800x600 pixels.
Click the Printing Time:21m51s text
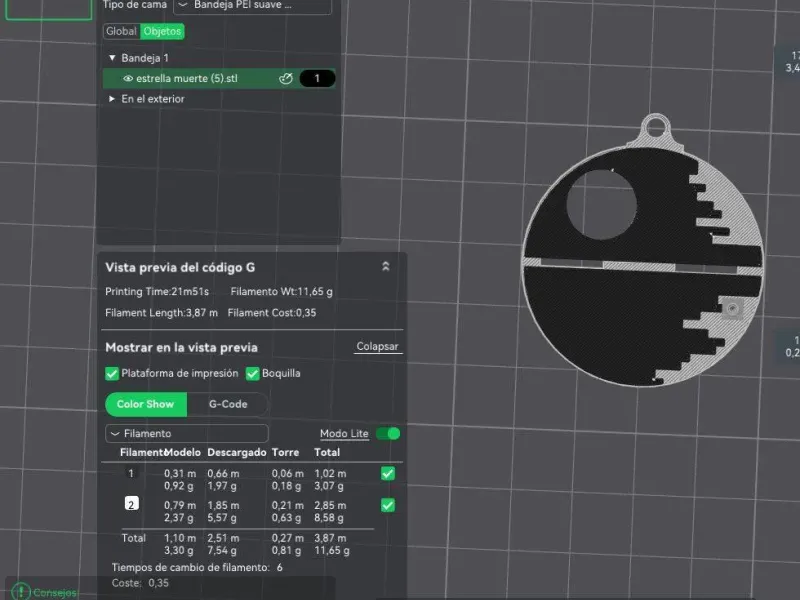tap(157, 291)
